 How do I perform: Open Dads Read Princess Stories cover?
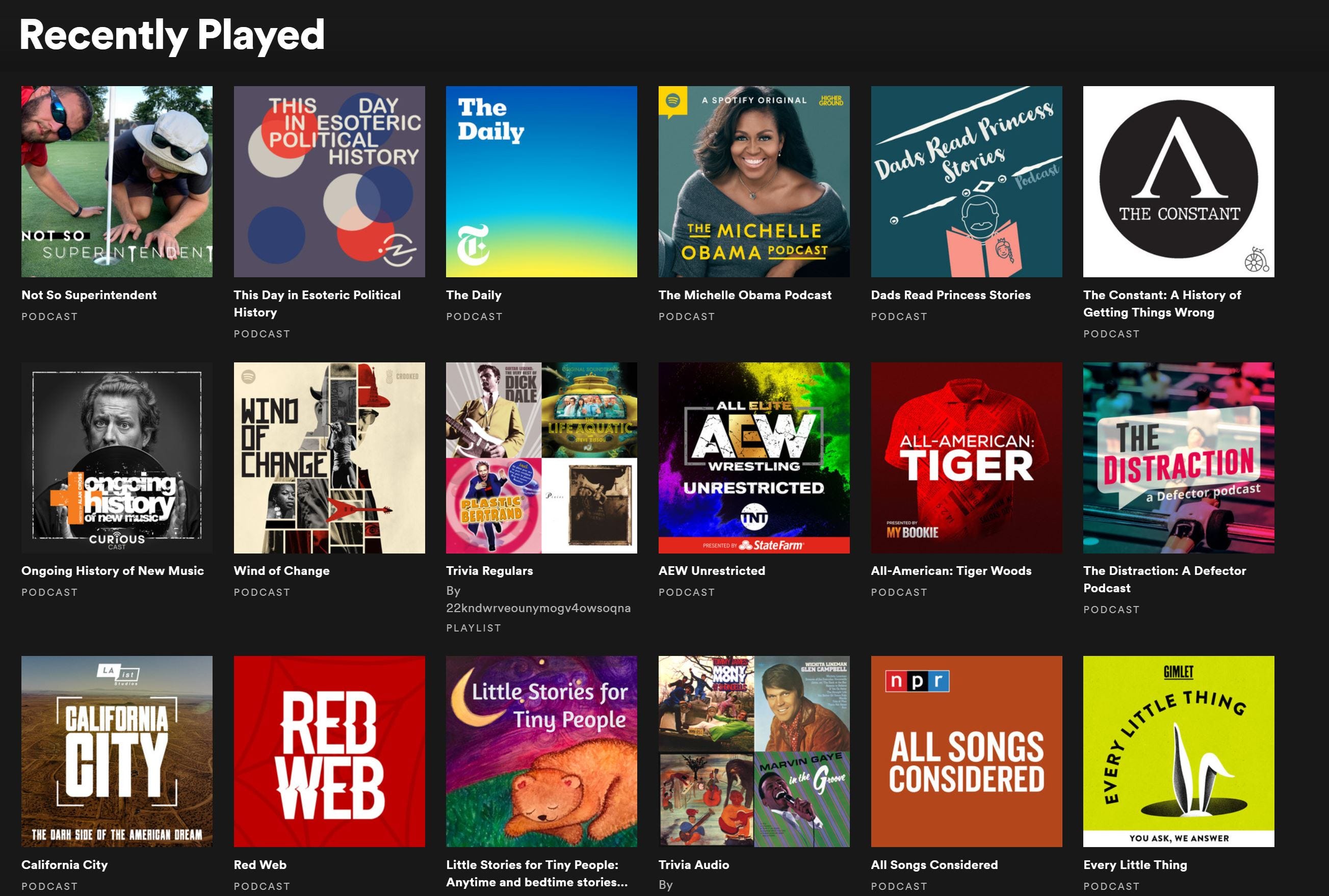click(967, 182)
